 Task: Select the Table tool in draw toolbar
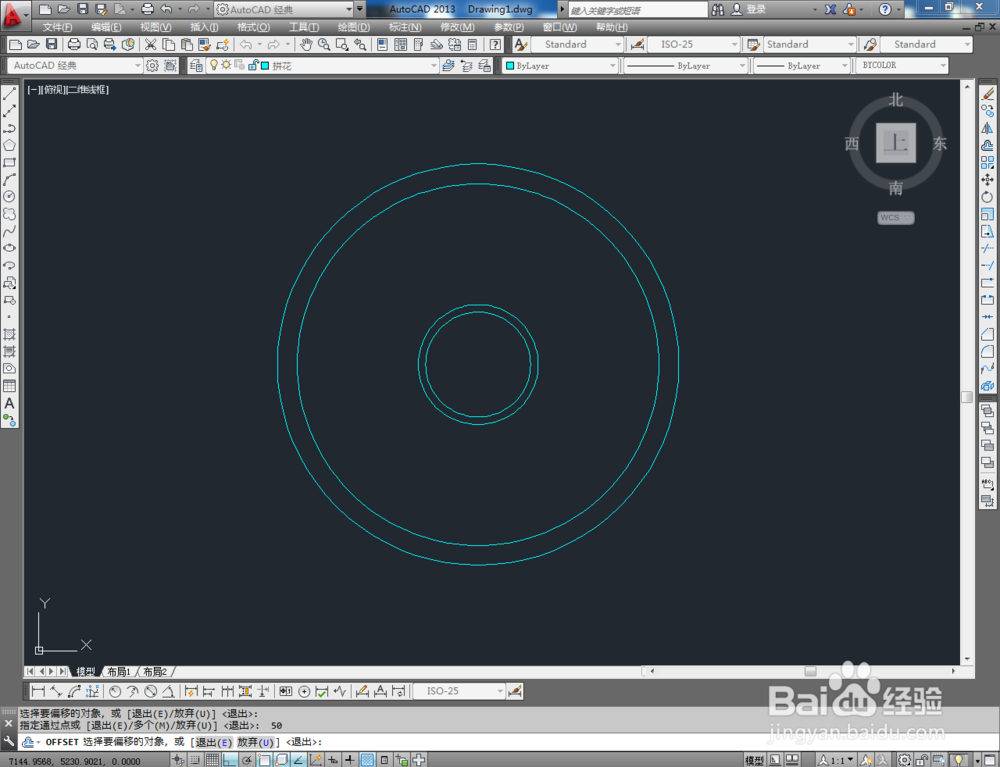coord(10,386)
